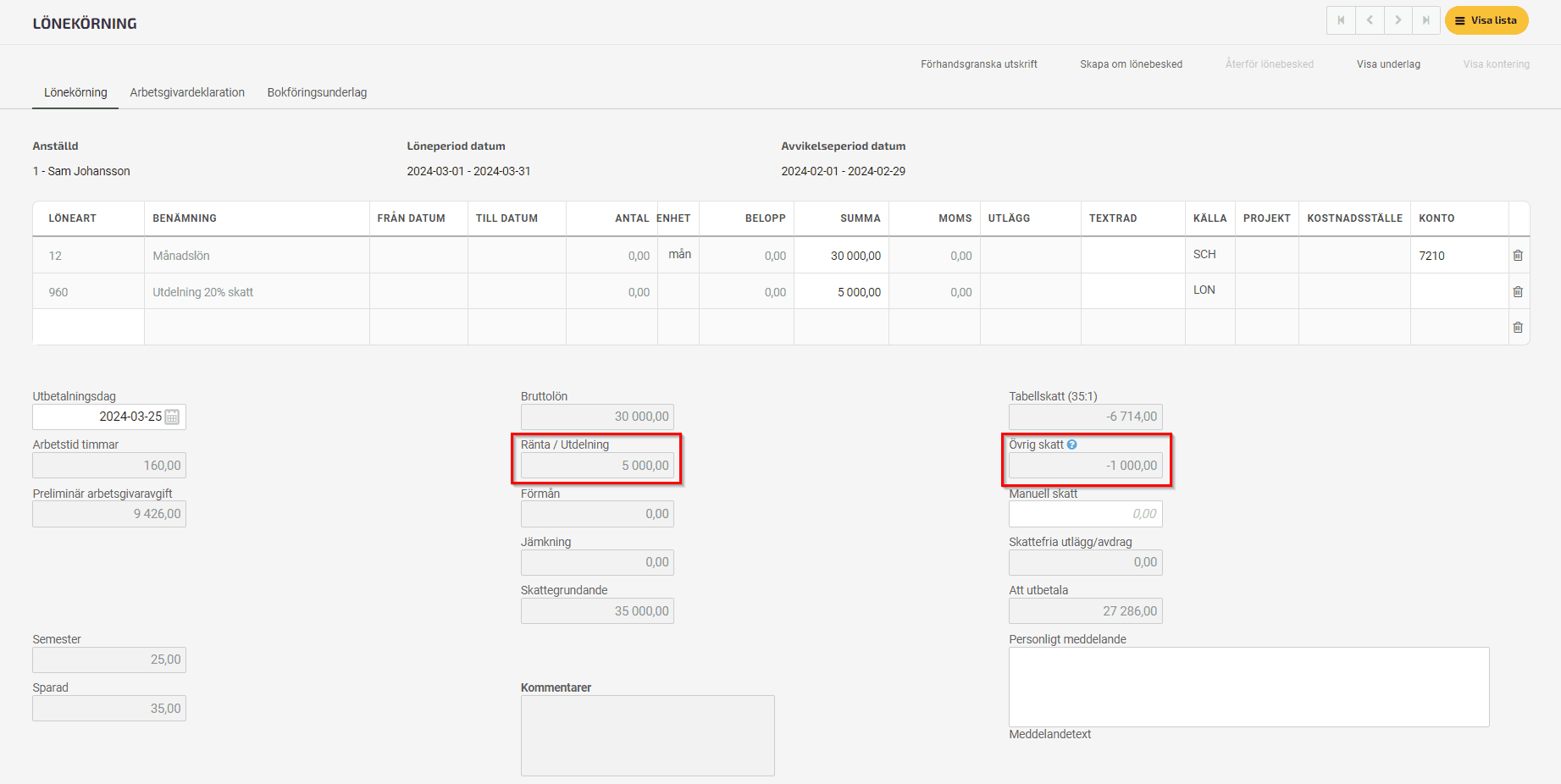The width and height of the screenshot is (1561, 784).
Task: Click the Arbetstid timmar field
Action: click(109, 466)
